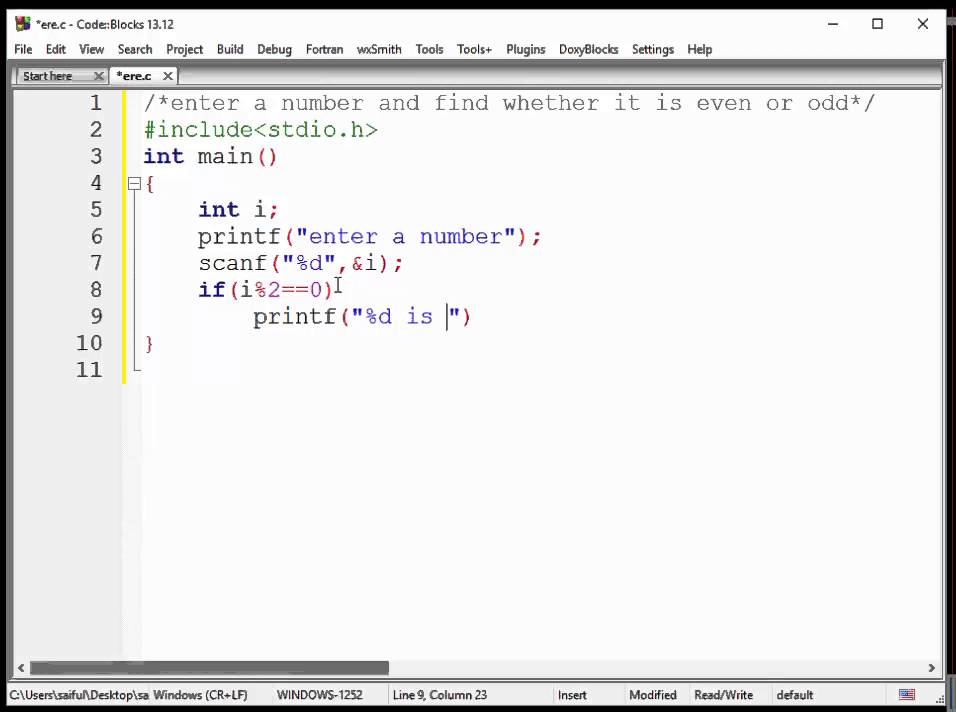Select the *ere.c editor tab
The width and height of the screenshot is (956, 712).
click(x=135, y=75)
